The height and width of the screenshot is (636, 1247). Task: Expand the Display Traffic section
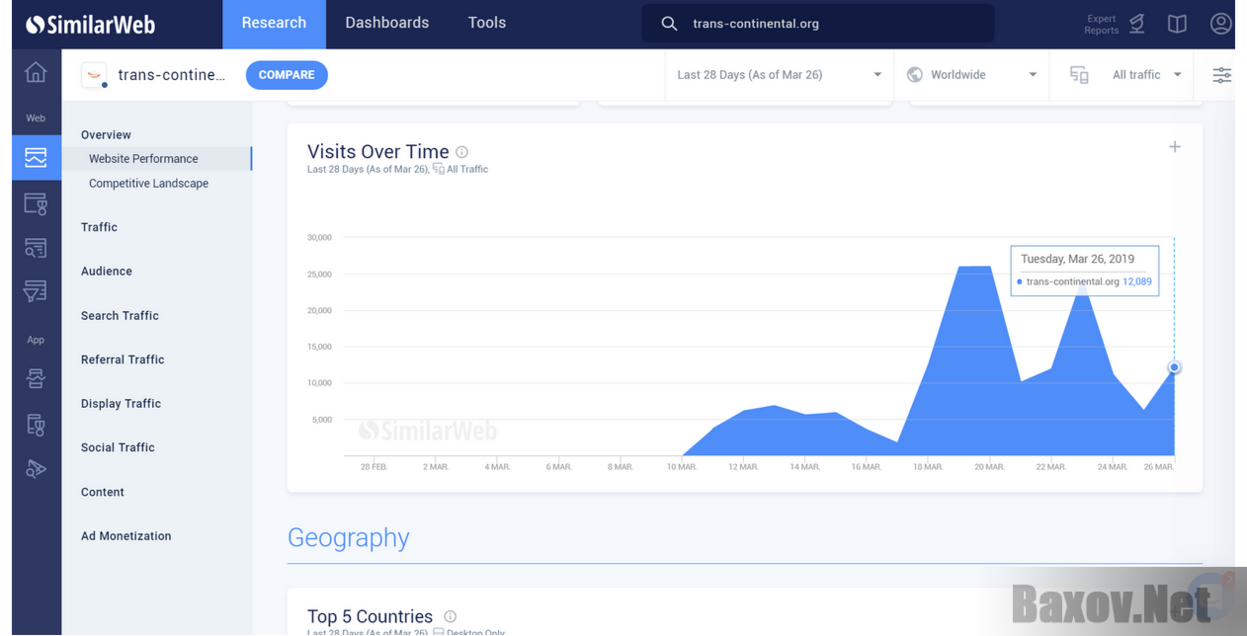click(121, 404)
